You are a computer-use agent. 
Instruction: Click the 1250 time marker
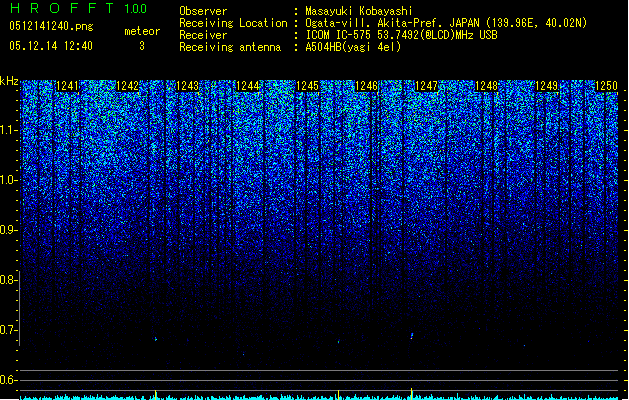click(606, 86)
